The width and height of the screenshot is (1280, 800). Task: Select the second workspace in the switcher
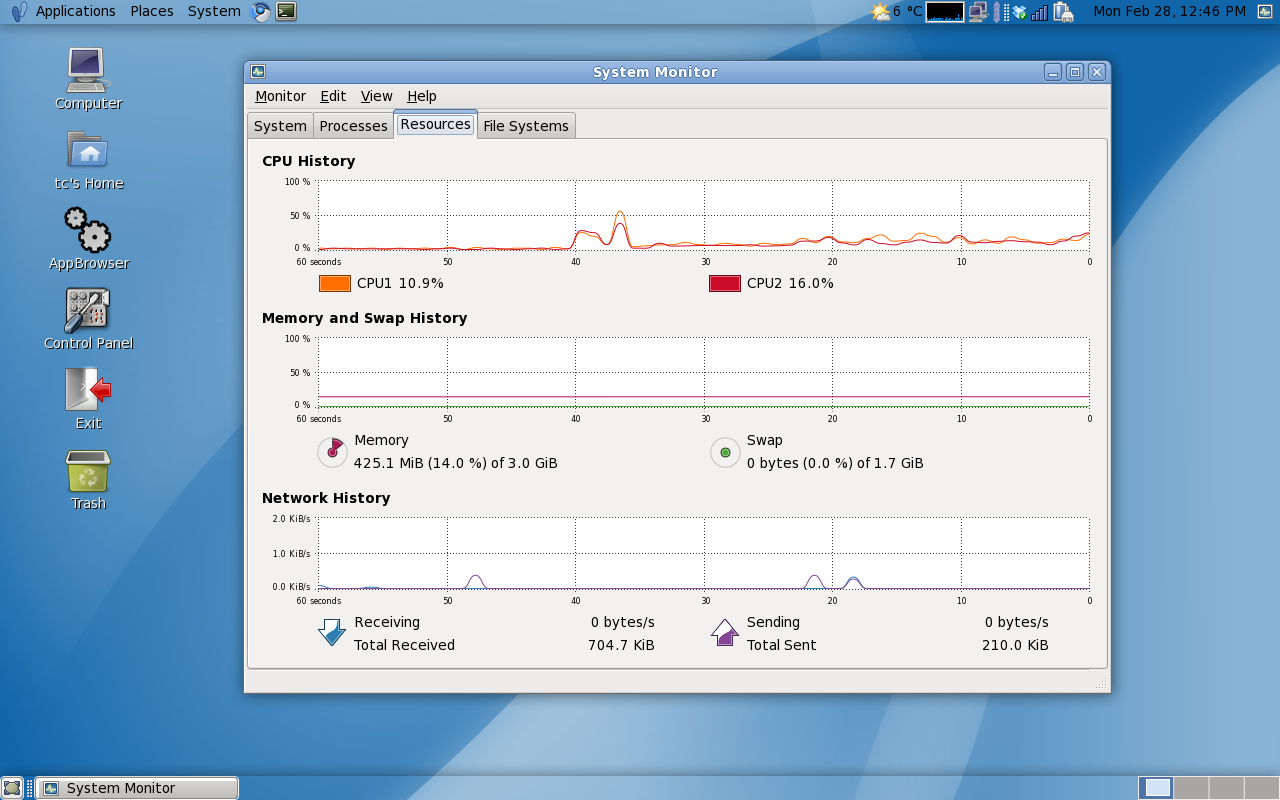tap(1191, 788)
